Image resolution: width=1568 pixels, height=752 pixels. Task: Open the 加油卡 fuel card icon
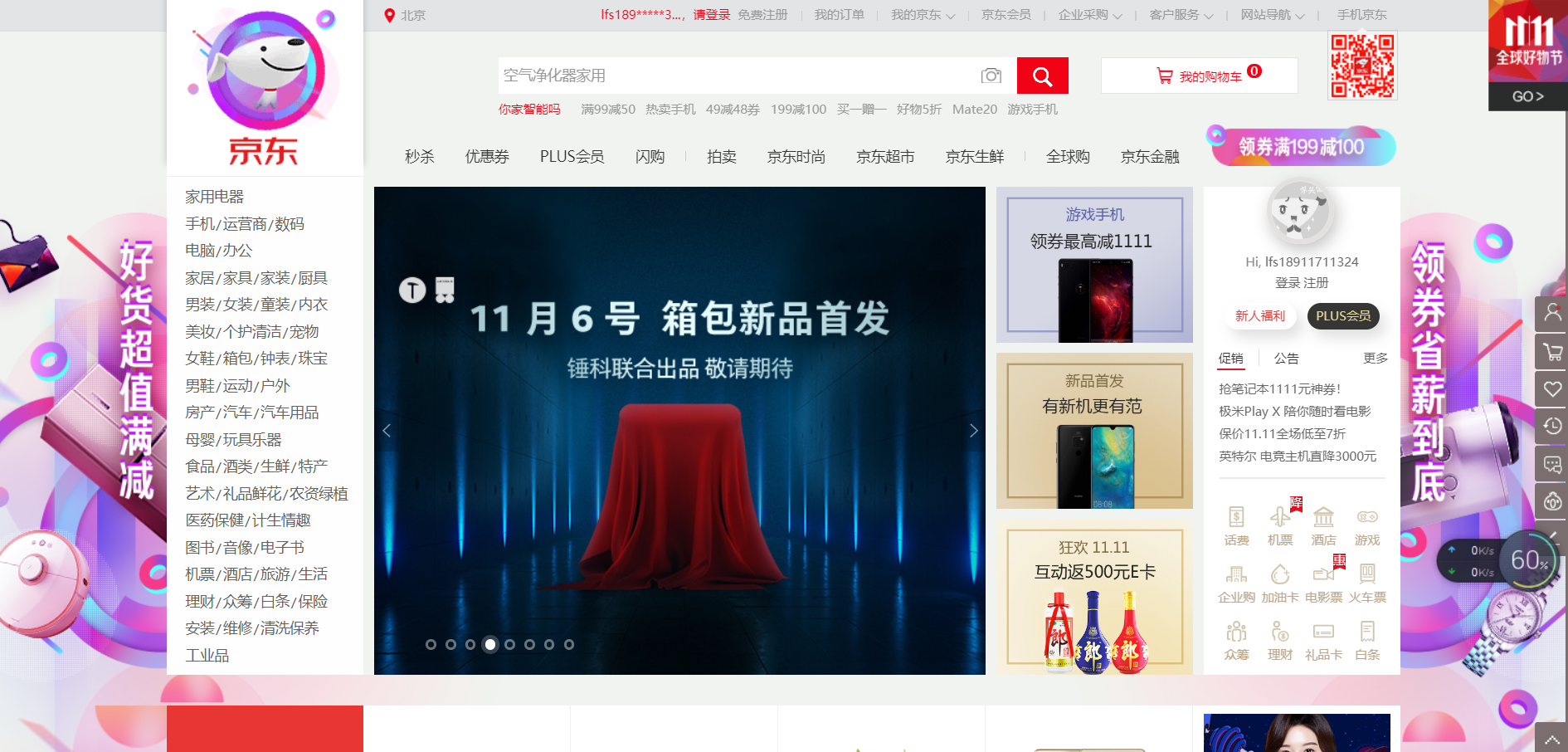pos(1280,574)
